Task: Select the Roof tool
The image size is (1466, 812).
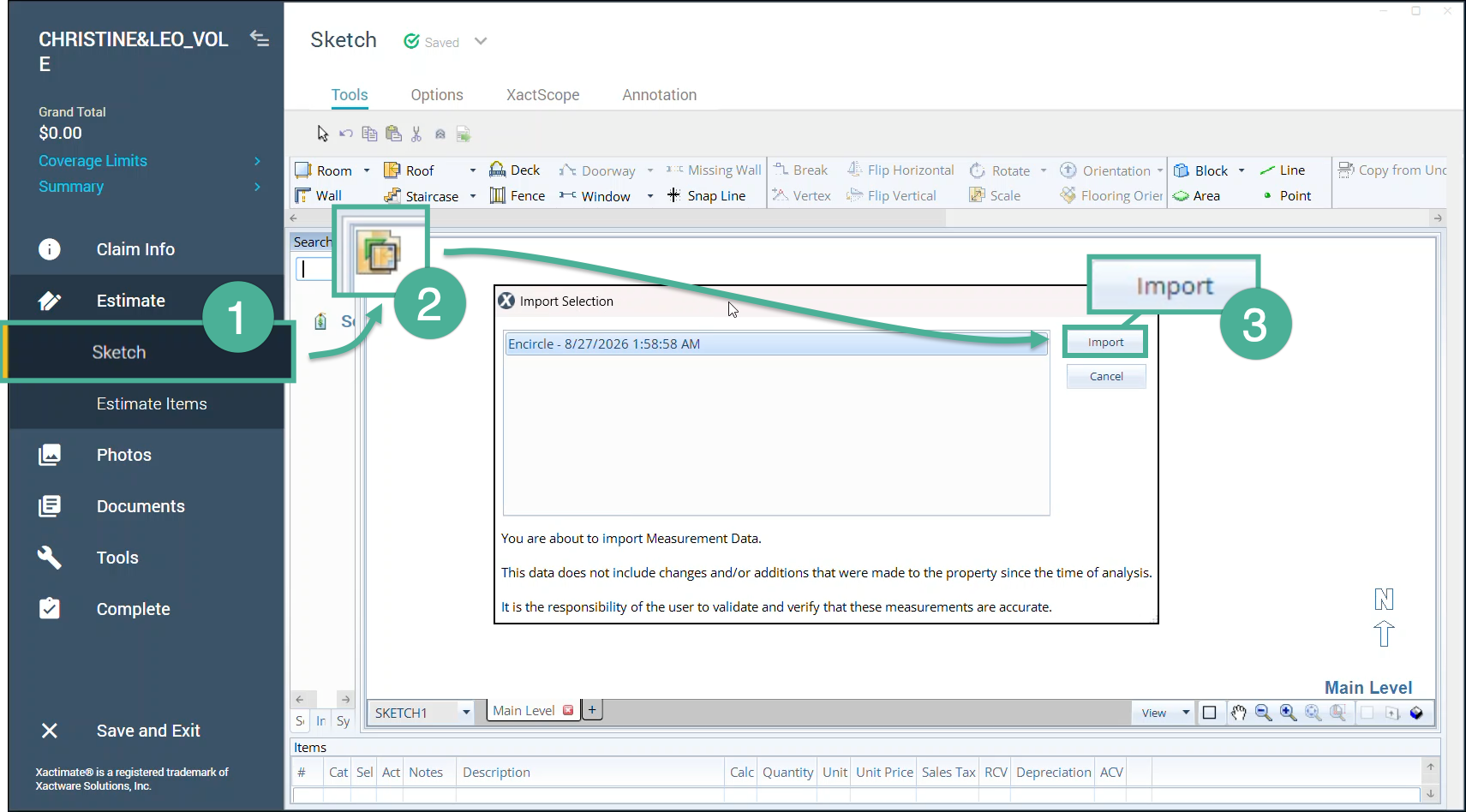Action: 410,170
